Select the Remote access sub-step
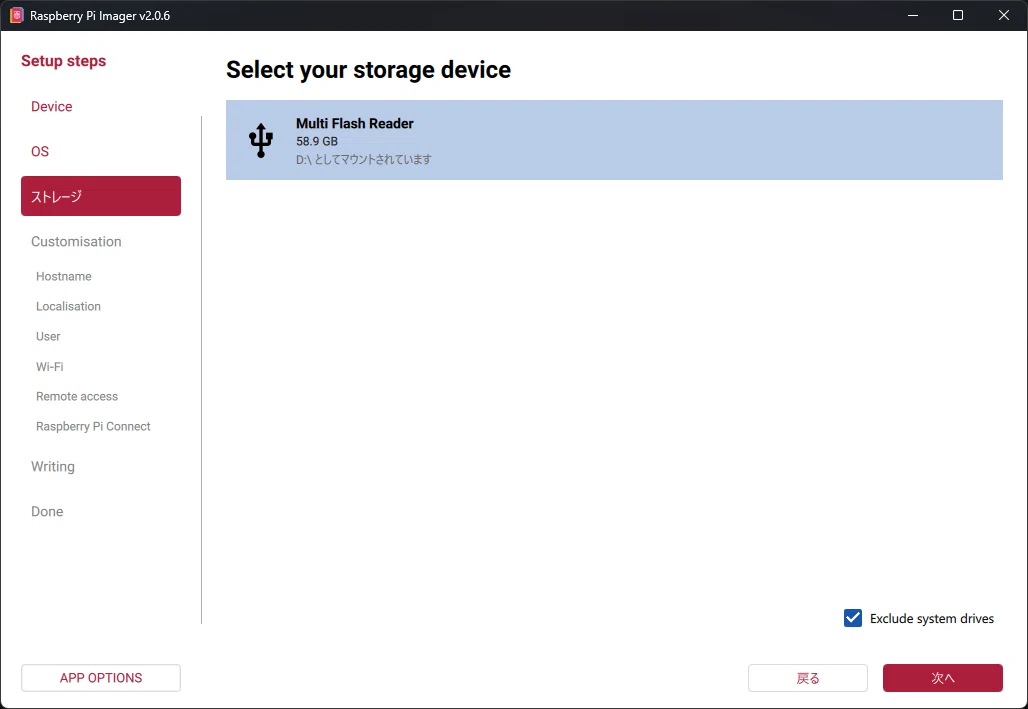1028x709 pixels. 77,396
